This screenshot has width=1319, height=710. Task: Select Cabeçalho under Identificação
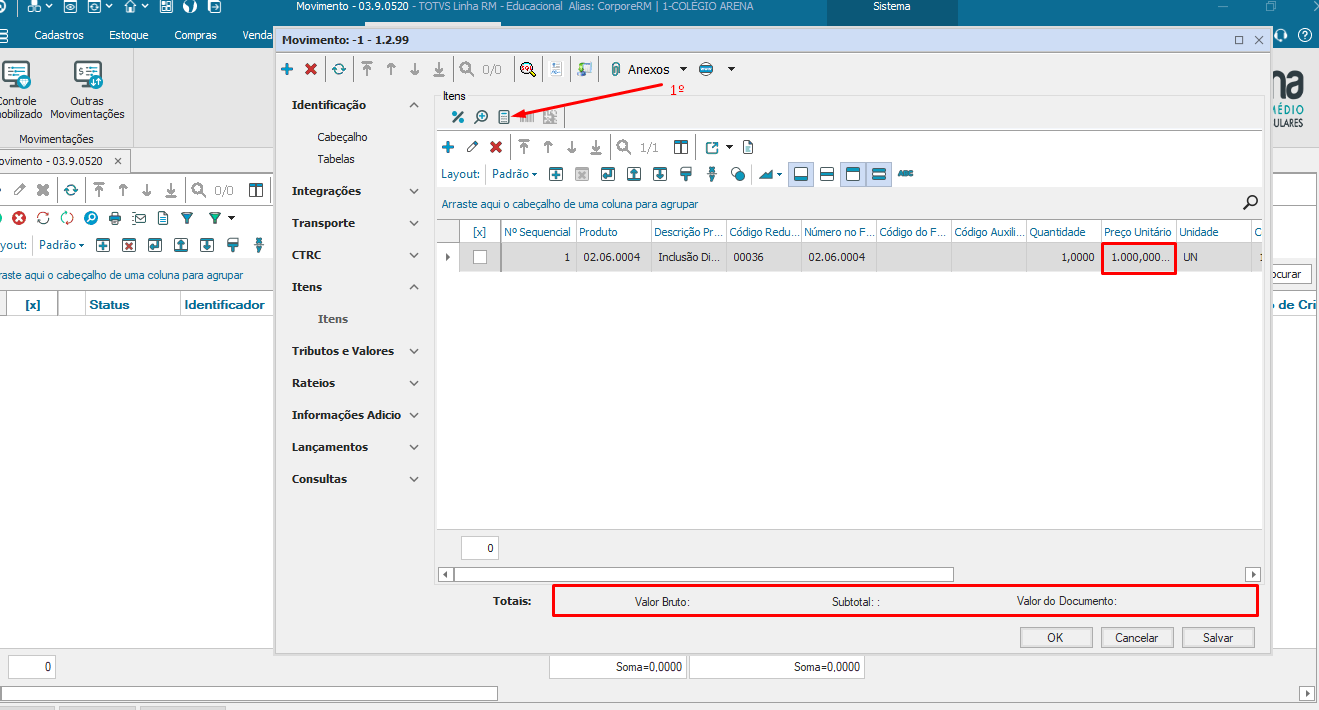(x=343, y=137)
